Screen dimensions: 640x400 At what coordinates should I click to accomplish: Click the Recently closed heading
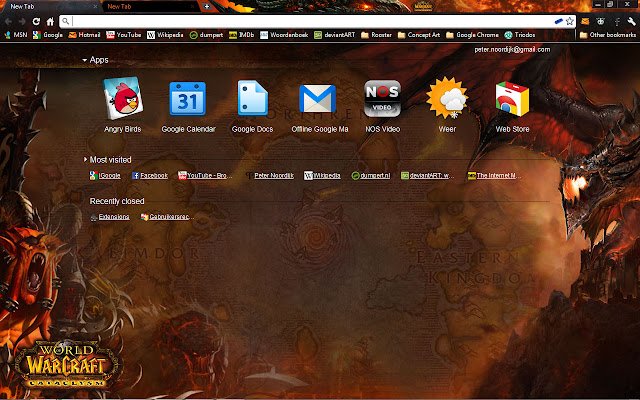tap(117, 201)
